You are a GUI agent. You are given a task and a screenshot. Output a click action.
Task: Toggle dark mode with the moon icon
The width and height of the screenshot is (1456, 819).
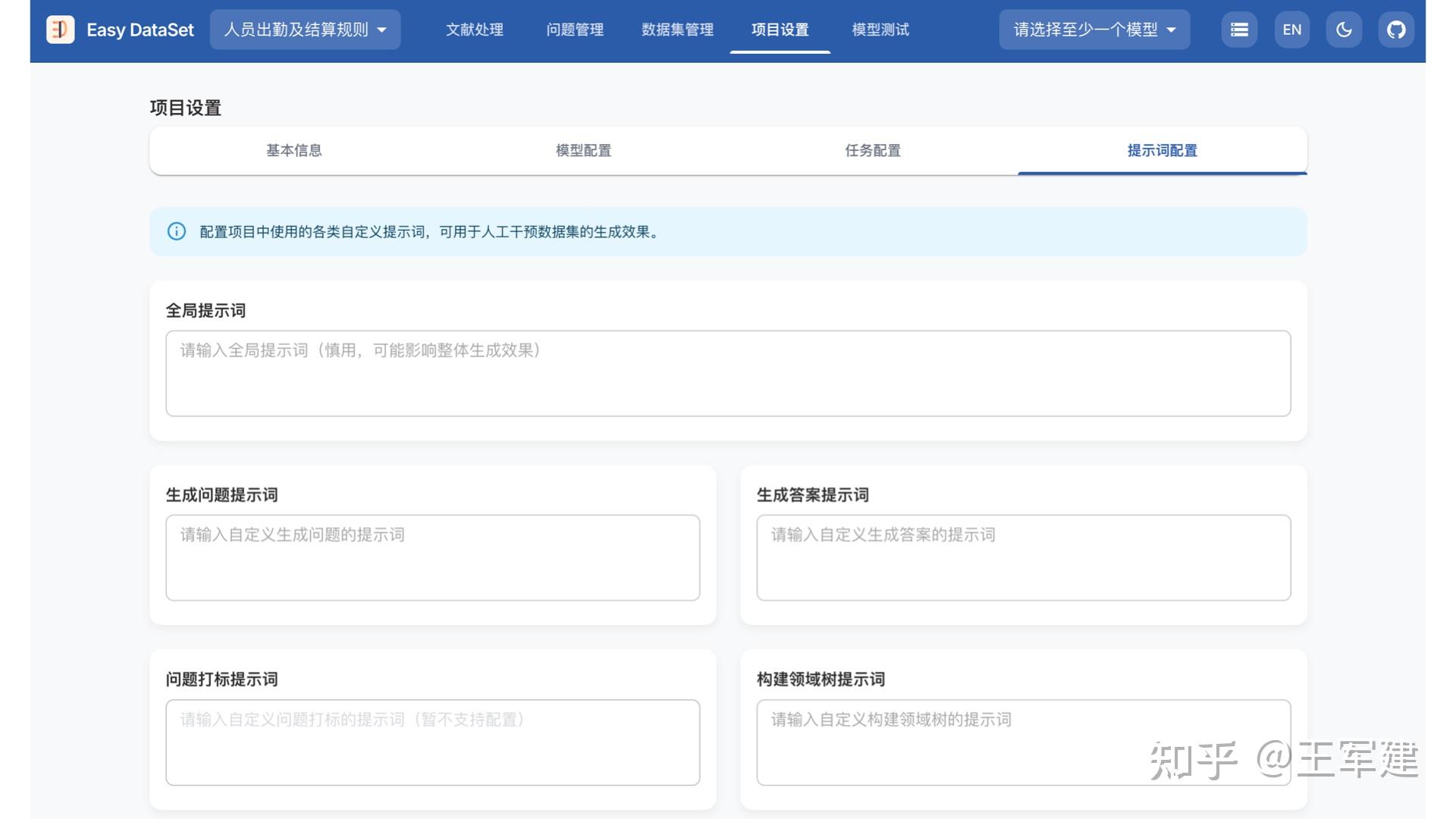(1344, 30)
